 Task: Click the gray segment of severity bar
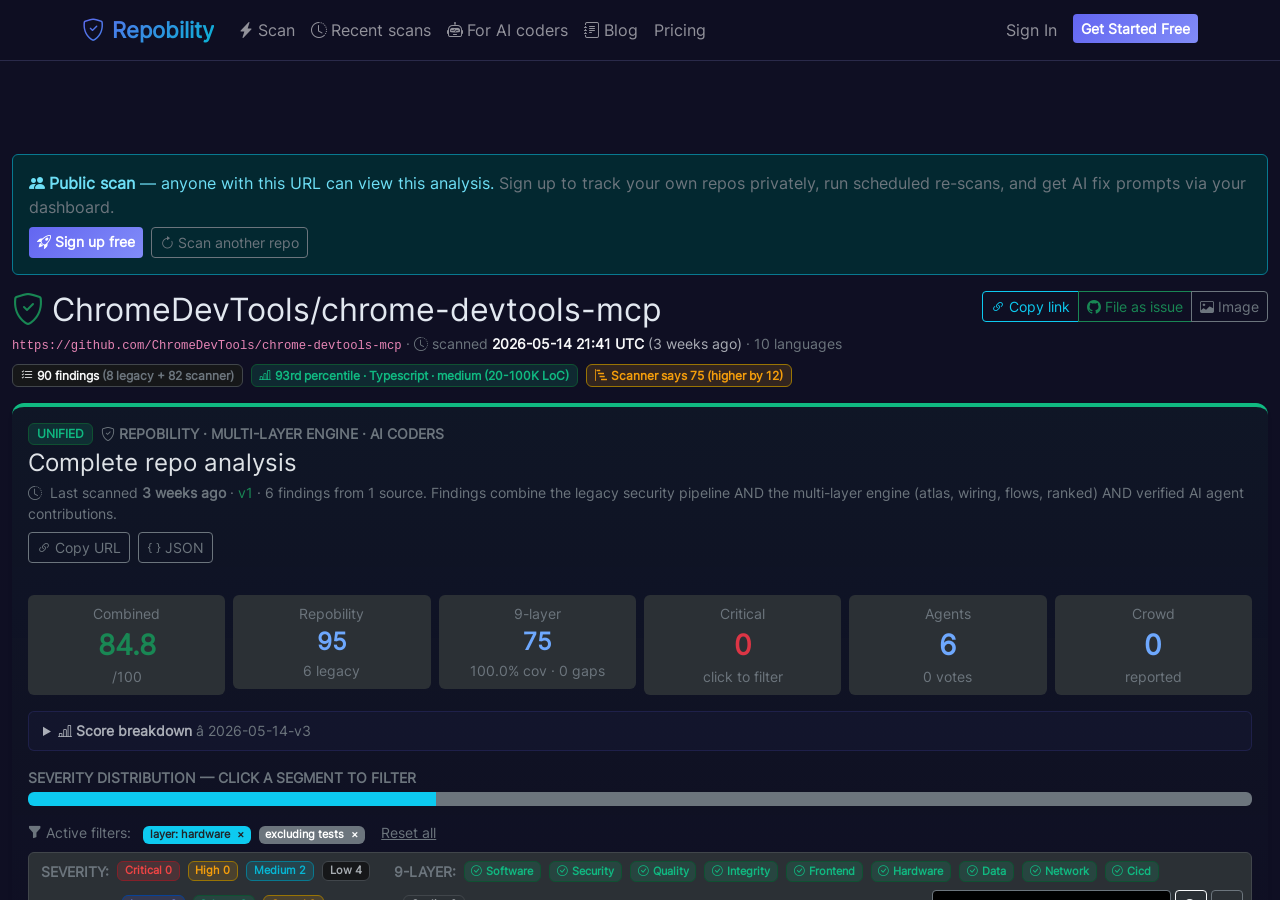point(844,799)
